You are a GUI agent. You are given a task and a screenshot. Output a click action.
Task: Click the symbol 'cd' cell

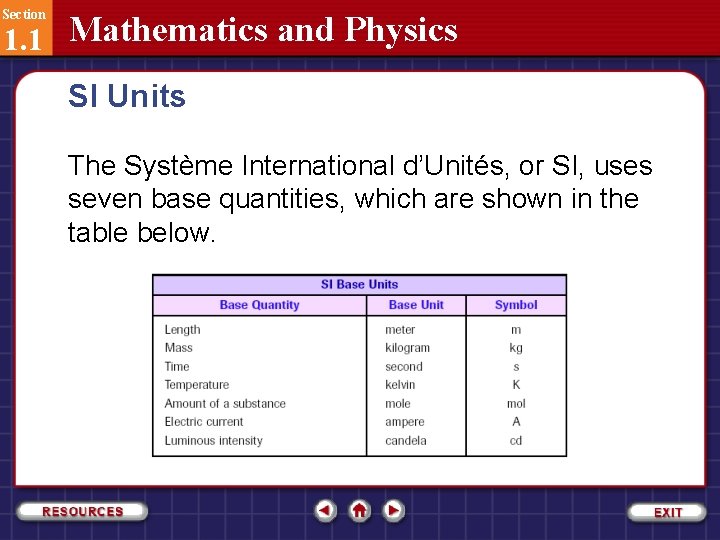(516, 441)
